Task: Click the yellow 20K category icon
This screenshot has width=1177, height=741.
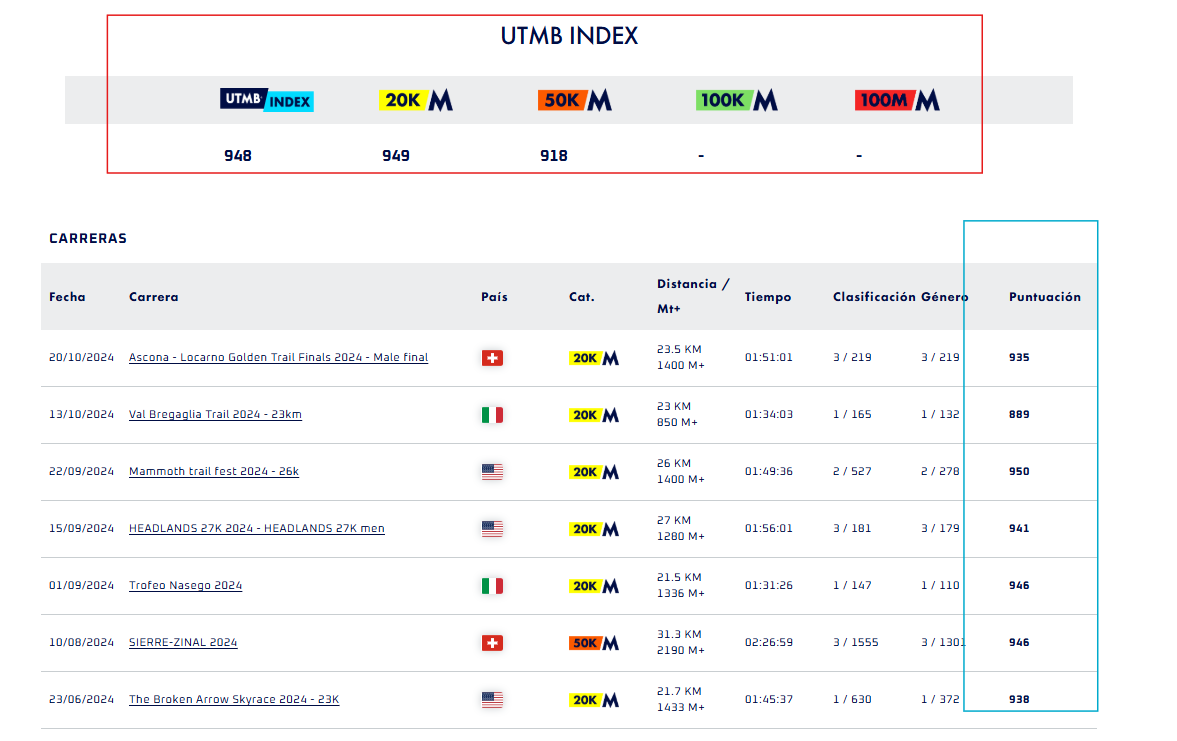Action: [417, 99]
